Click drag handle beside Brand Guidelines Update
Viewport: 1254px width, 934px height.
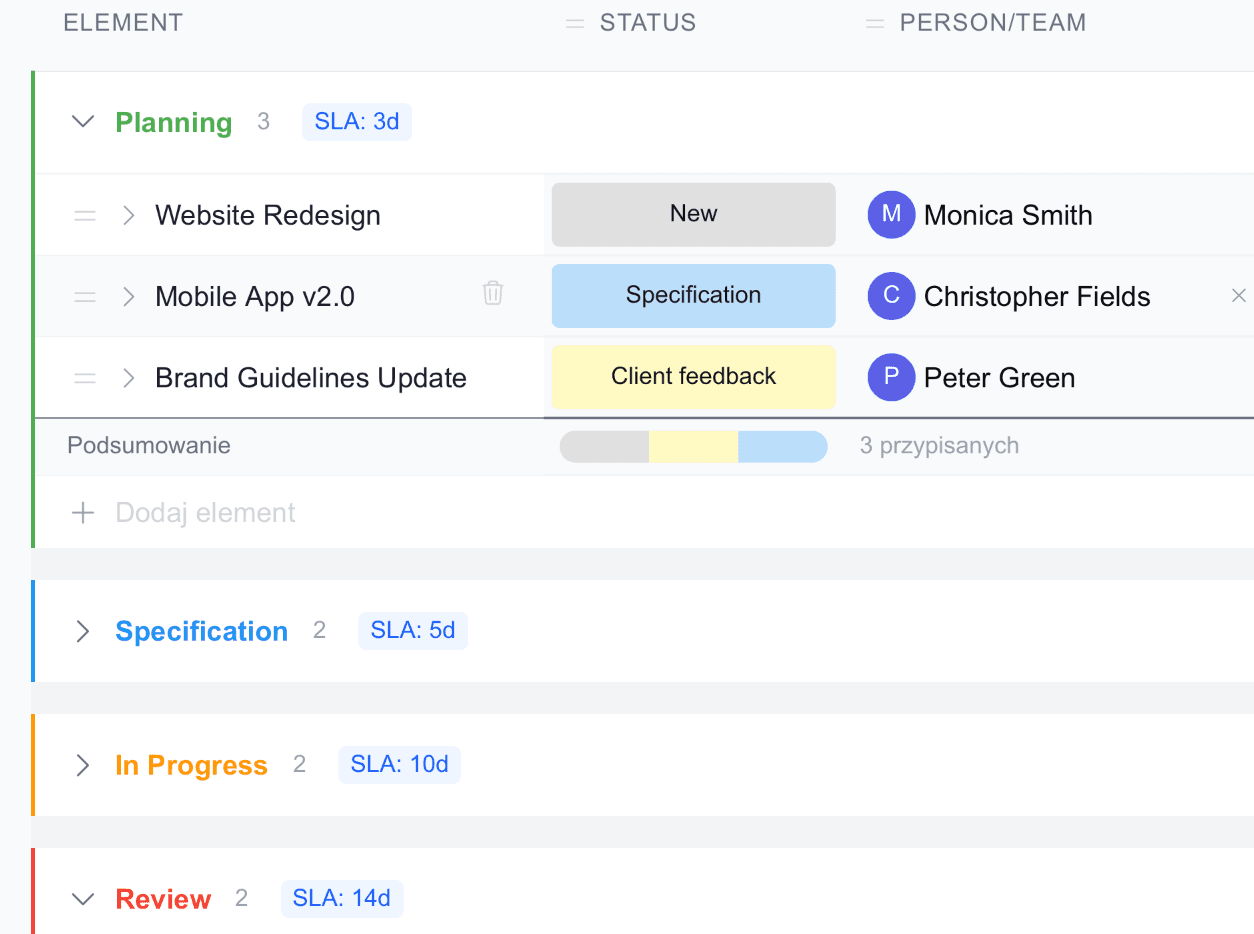pyautogui.click(x=85, y=378)
